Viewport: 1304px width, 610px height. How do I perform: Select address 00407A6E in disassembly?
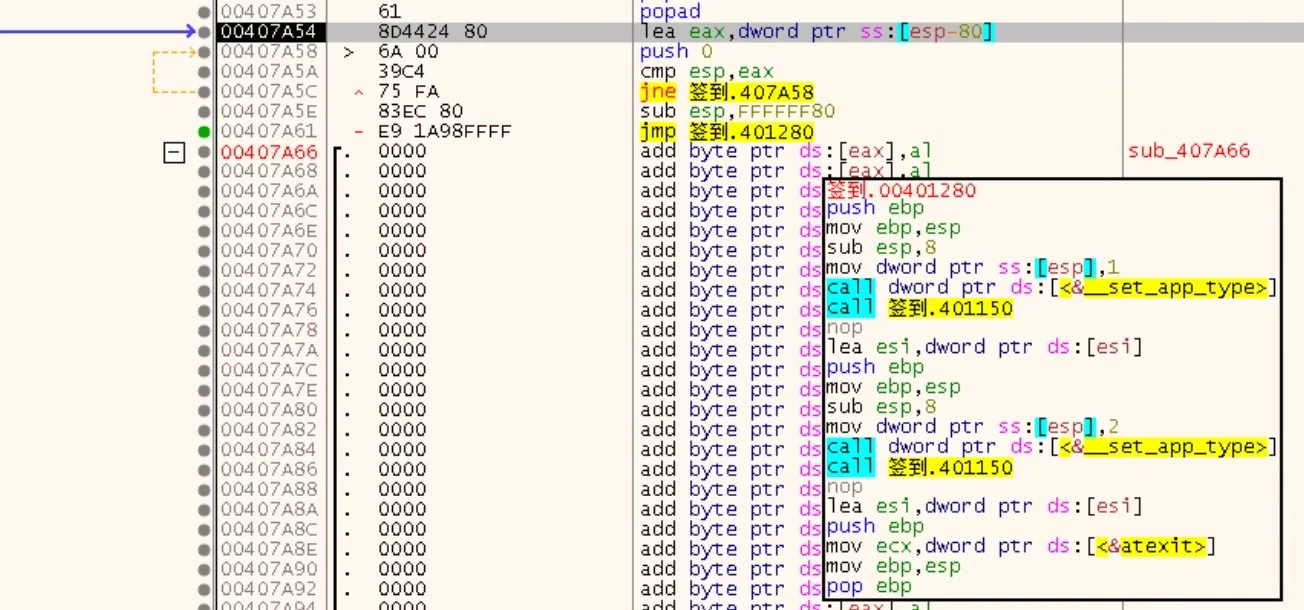(267, 230)
